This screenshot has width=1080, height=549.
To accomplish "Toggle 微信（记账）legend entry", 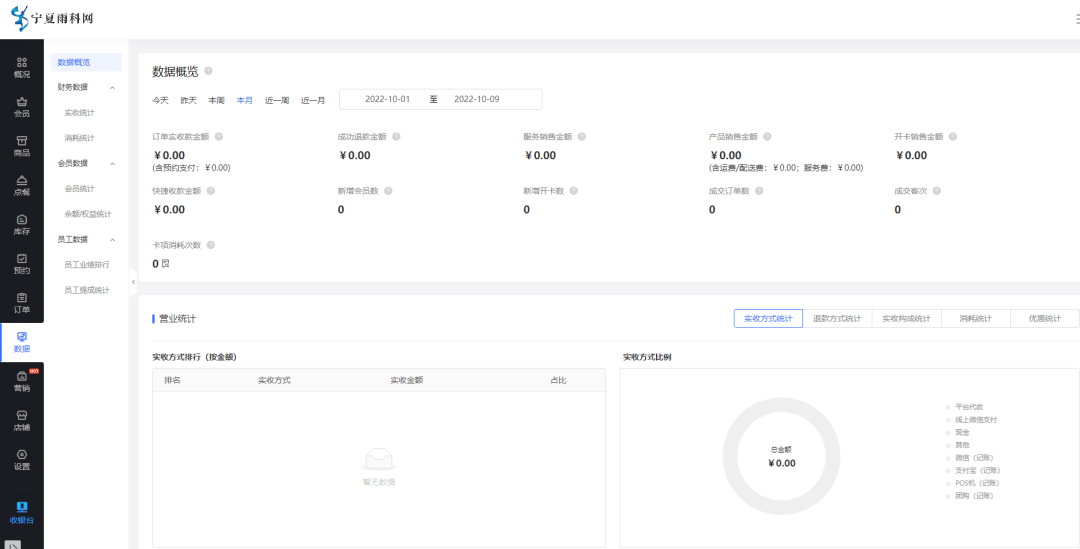I will [970, 457].
